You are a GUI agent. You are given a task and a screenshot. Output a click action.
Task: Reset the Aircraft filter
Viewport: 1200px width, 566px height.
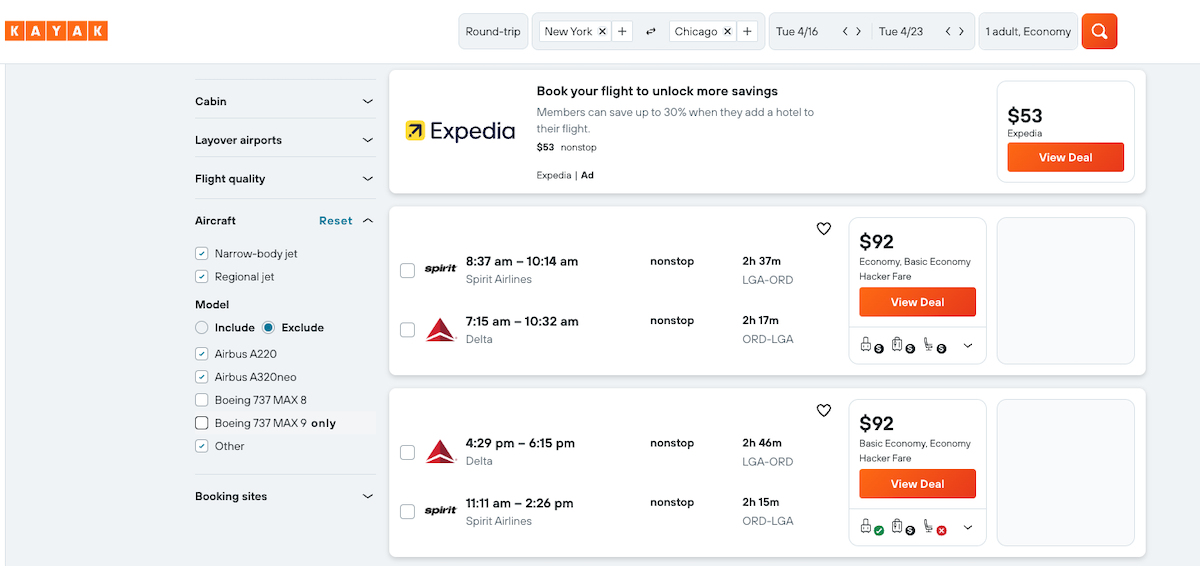335,221
